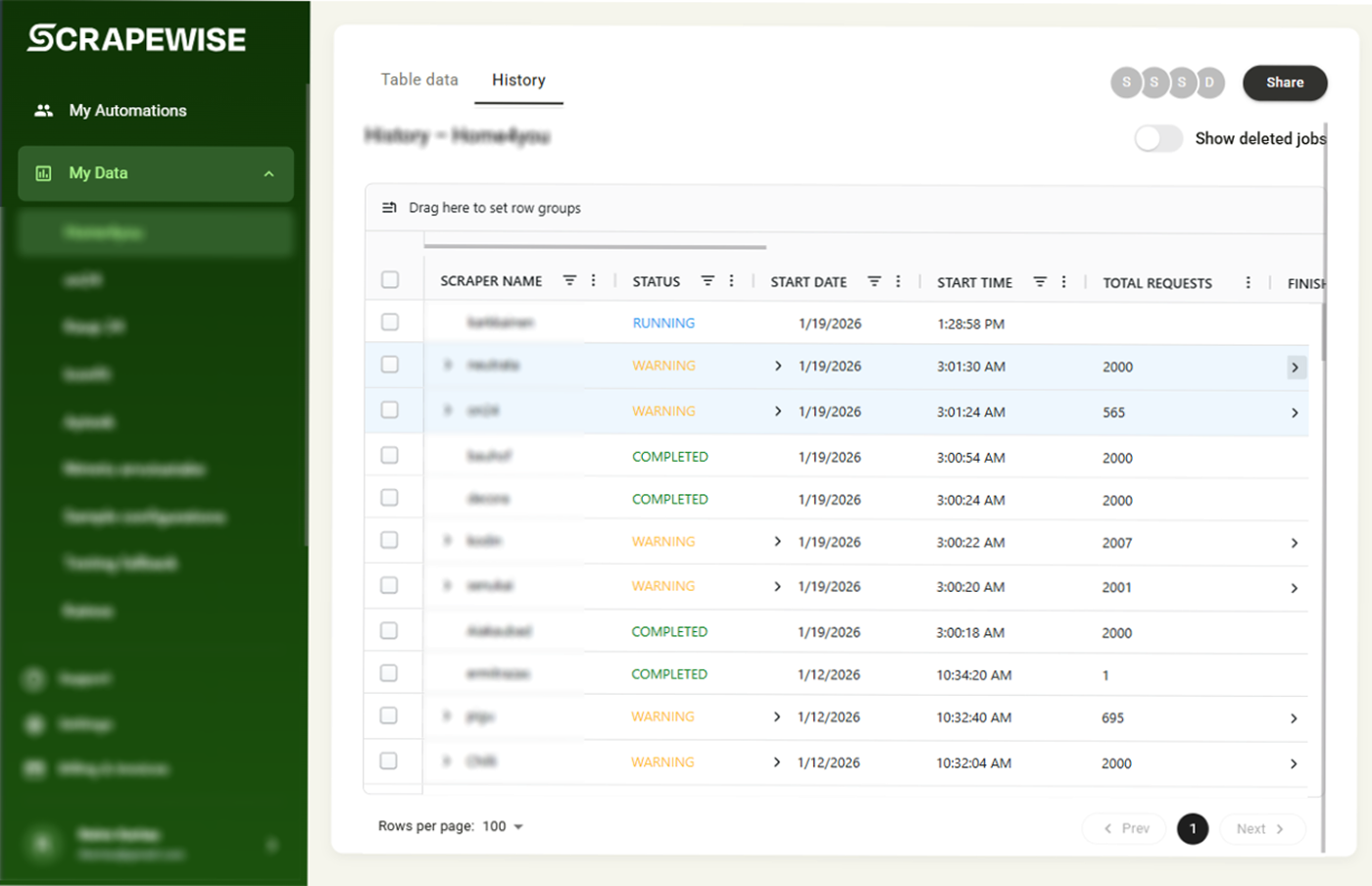The image size is (1372, 886).
Task: Click the Share button
Action: (x=1284, y=82)
